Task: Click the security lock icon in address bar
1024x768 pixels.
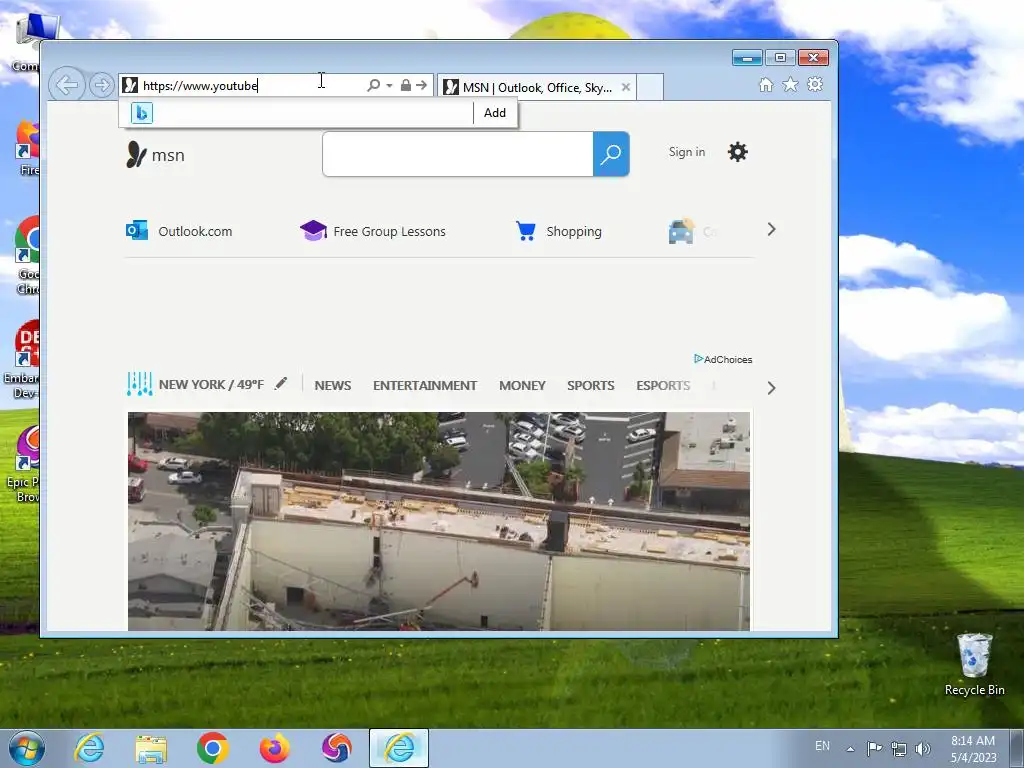Action: coord(406,85)
